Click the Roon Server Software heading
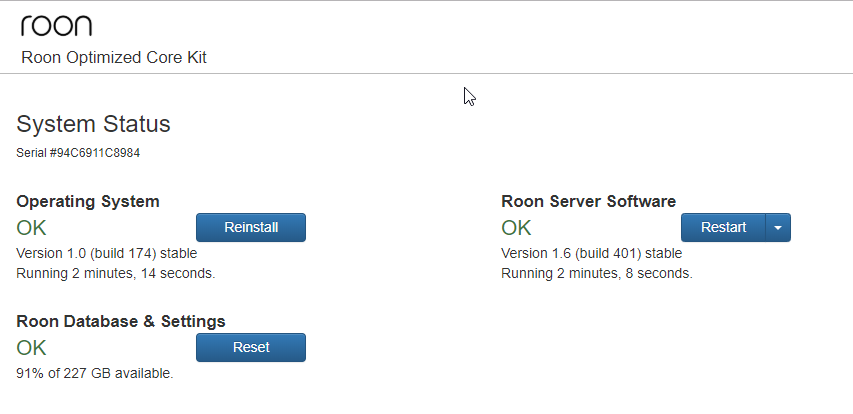The image size is (853, 414). tap(589, 201)
